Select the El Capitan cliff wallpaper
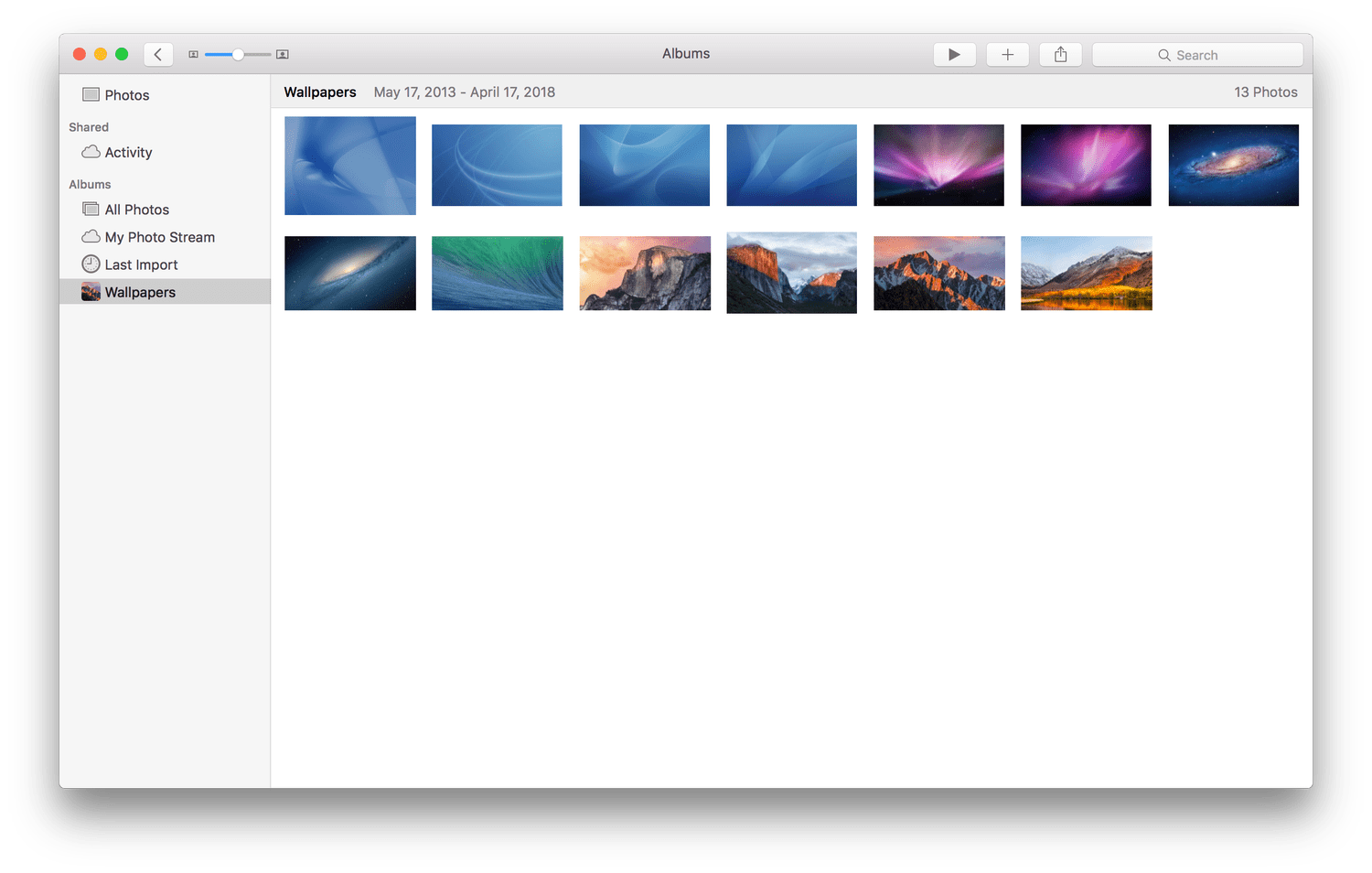Screen dimensions: 1372x873 coord(792,273)
